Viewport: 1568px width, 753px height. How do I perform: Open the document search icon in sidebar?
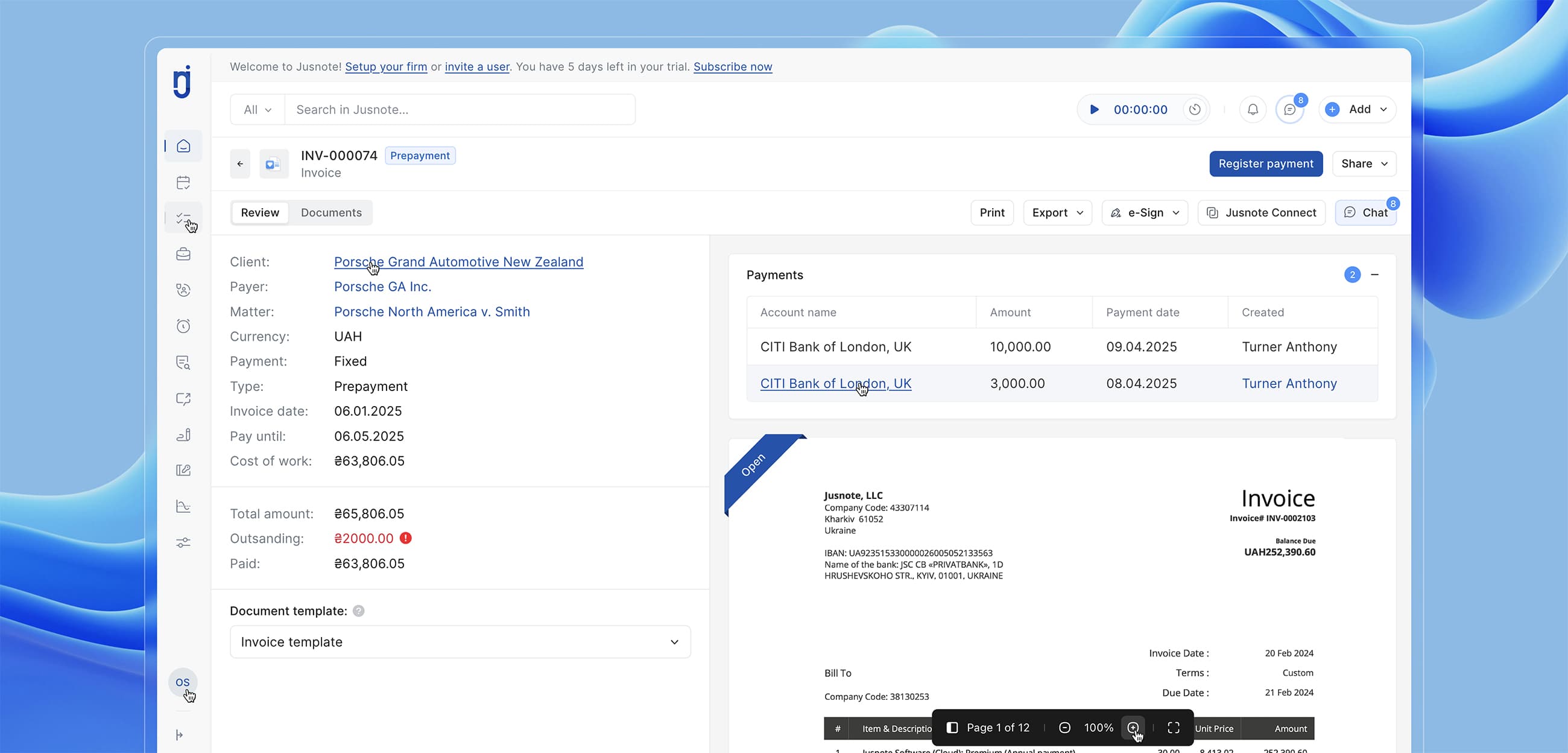183,363
